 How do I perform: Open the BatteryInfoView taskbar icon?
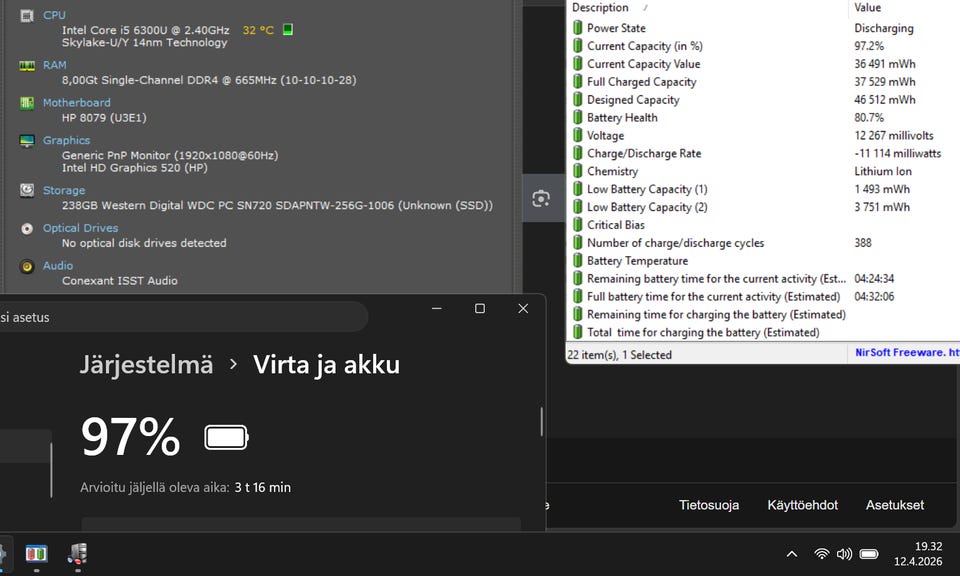tap(36, 554)
